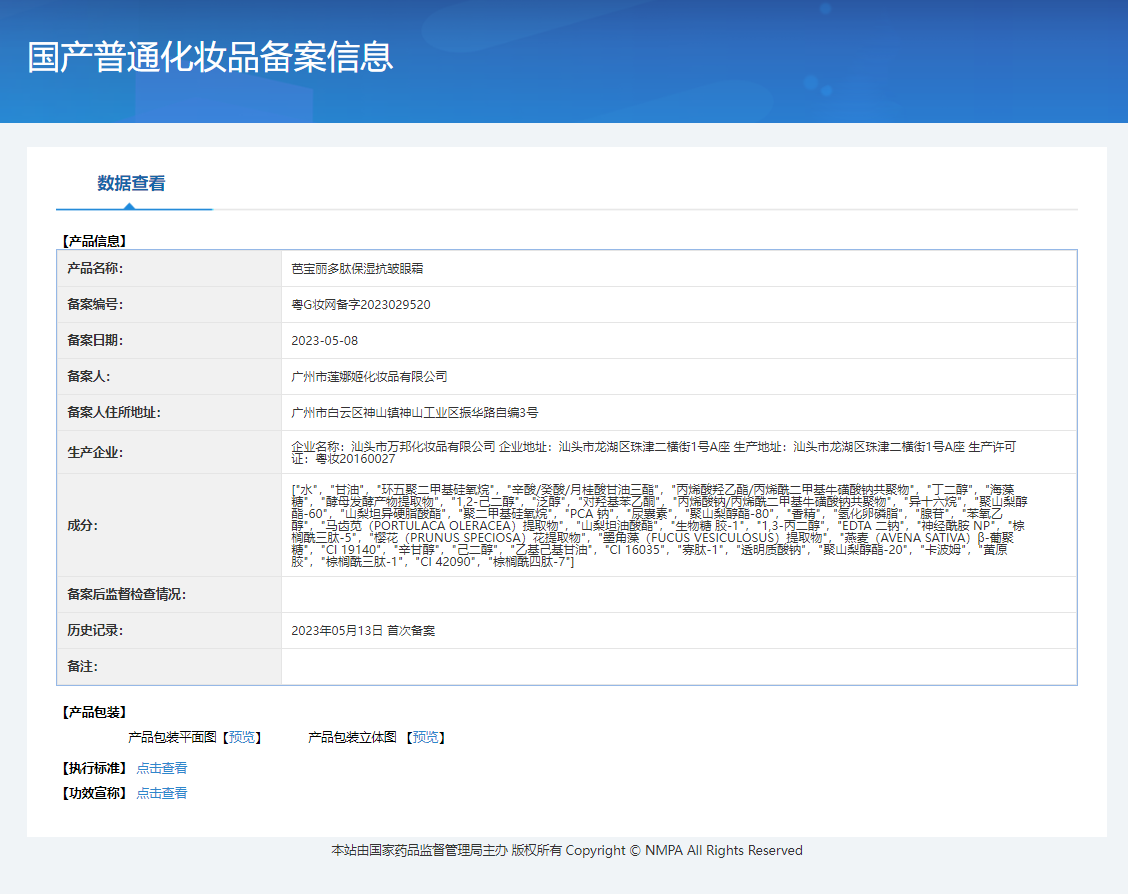Click the 产品包装 section heading
Viewport: 1128px width, 894px height.
[x=94, y=712]
